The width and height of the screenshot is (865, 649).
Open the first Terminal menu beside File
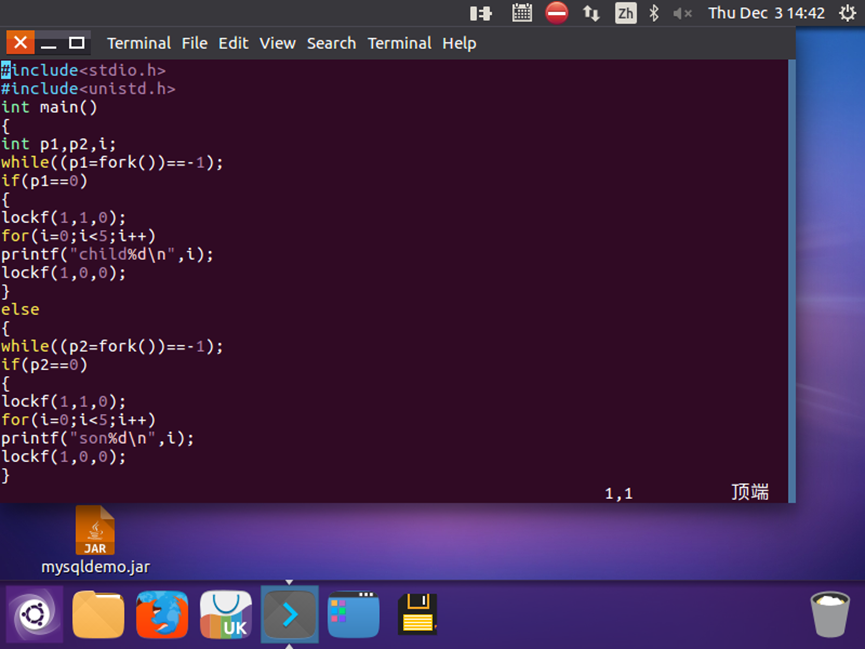[x=138, y=43]
